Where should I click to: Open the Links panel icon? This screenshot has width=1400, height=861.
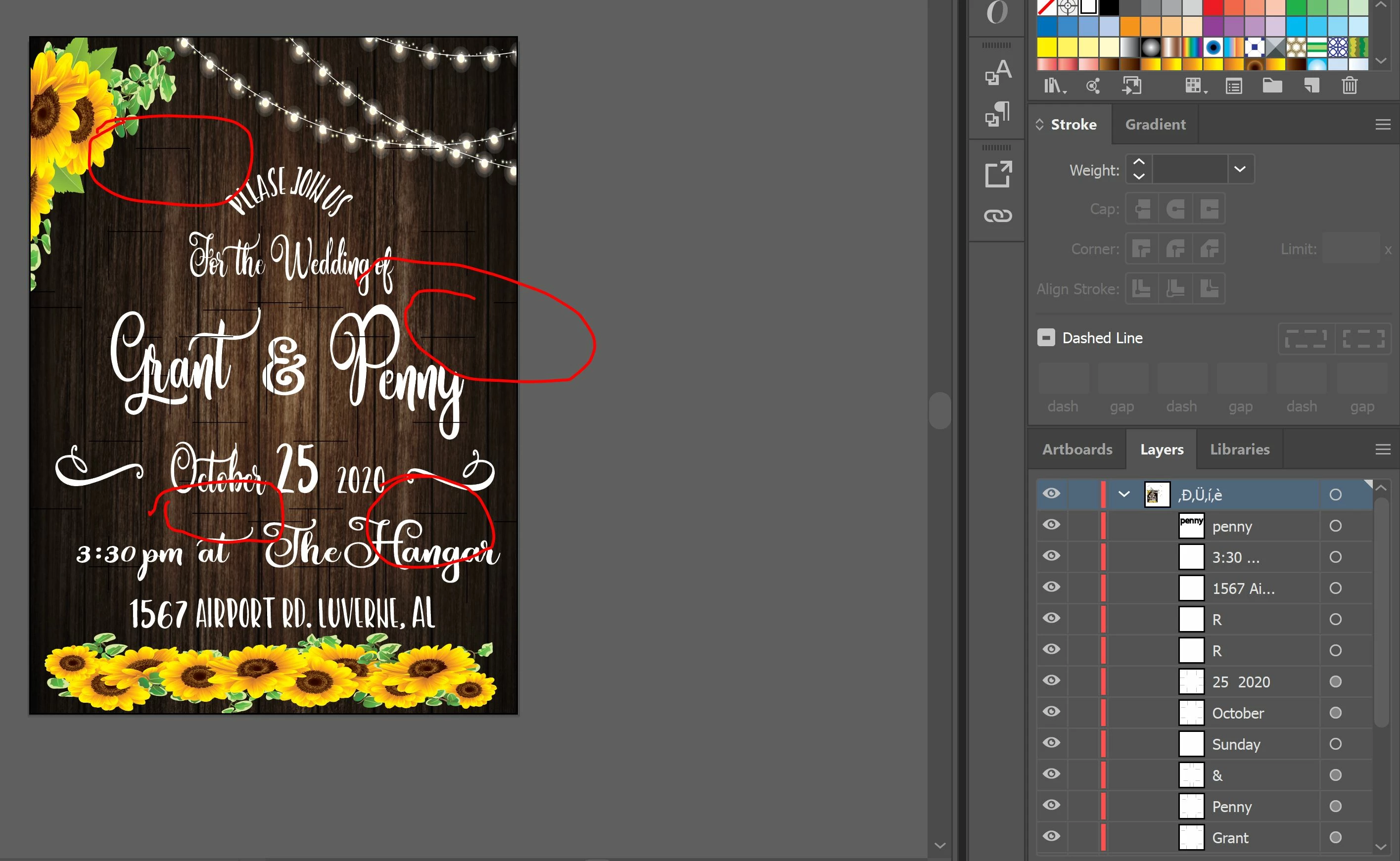tap(998, 216)
